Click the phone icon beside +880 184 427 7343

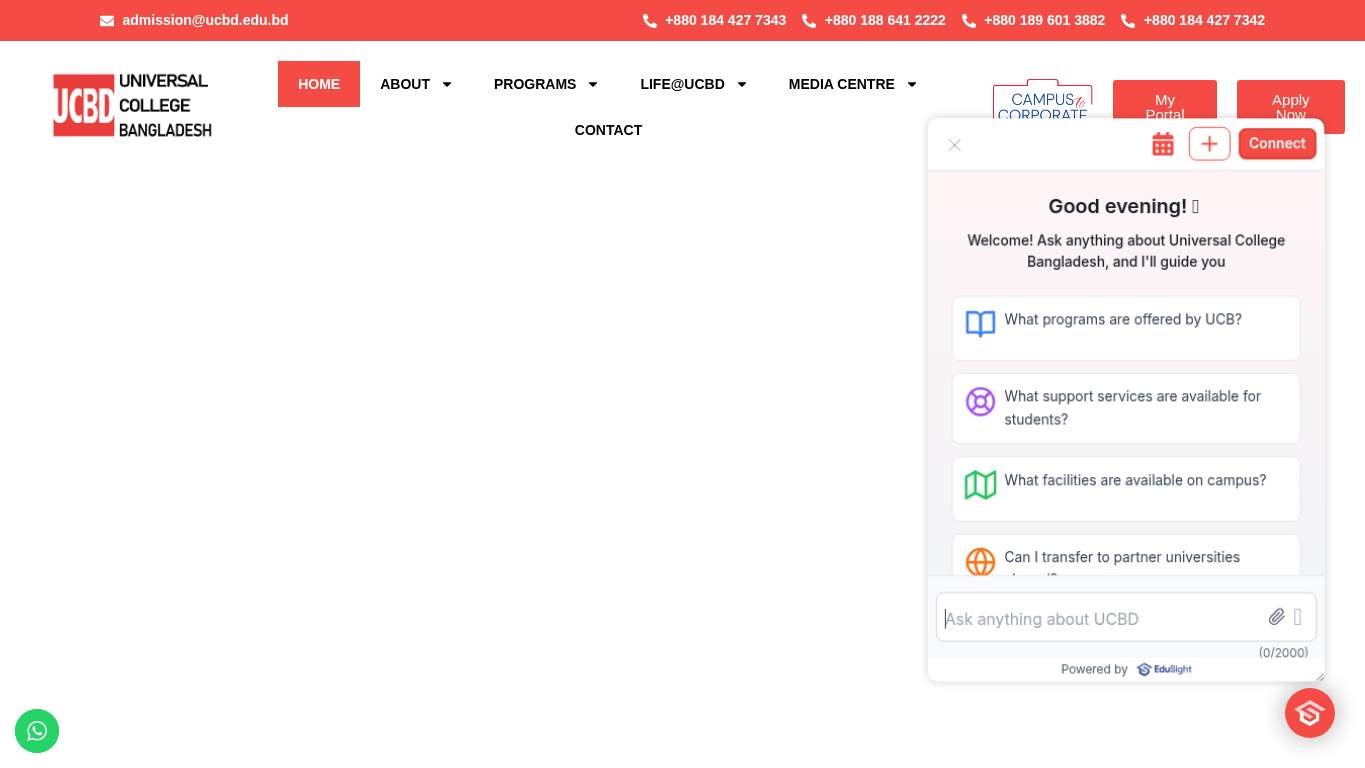coord(650,21)
